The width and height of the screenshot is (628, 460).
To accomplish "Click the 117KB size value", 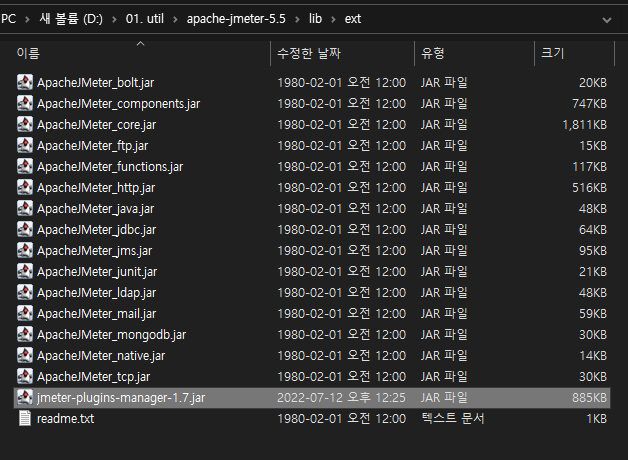I will coord(590,167).
